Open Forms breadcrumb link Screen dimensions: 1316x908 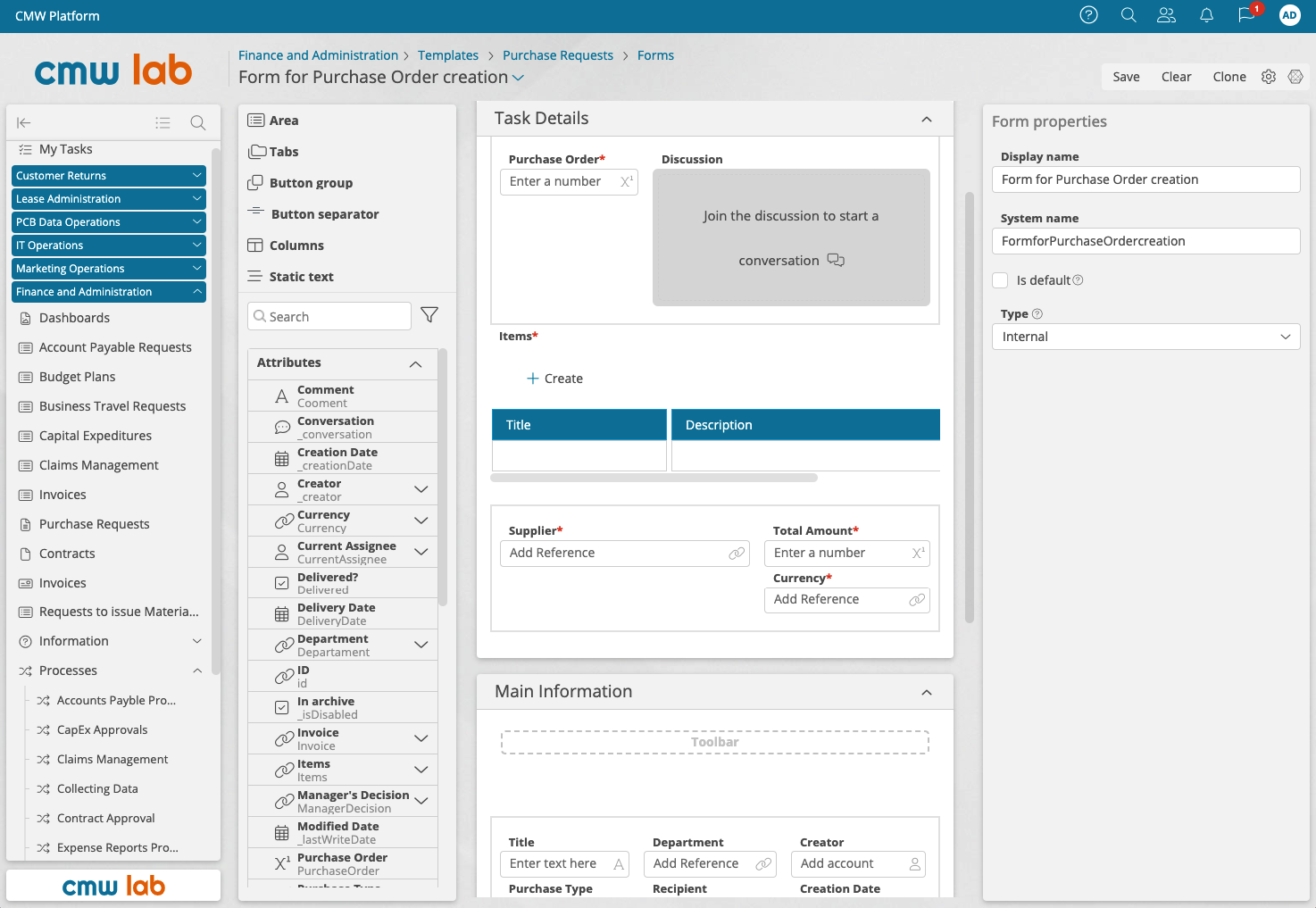655,55
